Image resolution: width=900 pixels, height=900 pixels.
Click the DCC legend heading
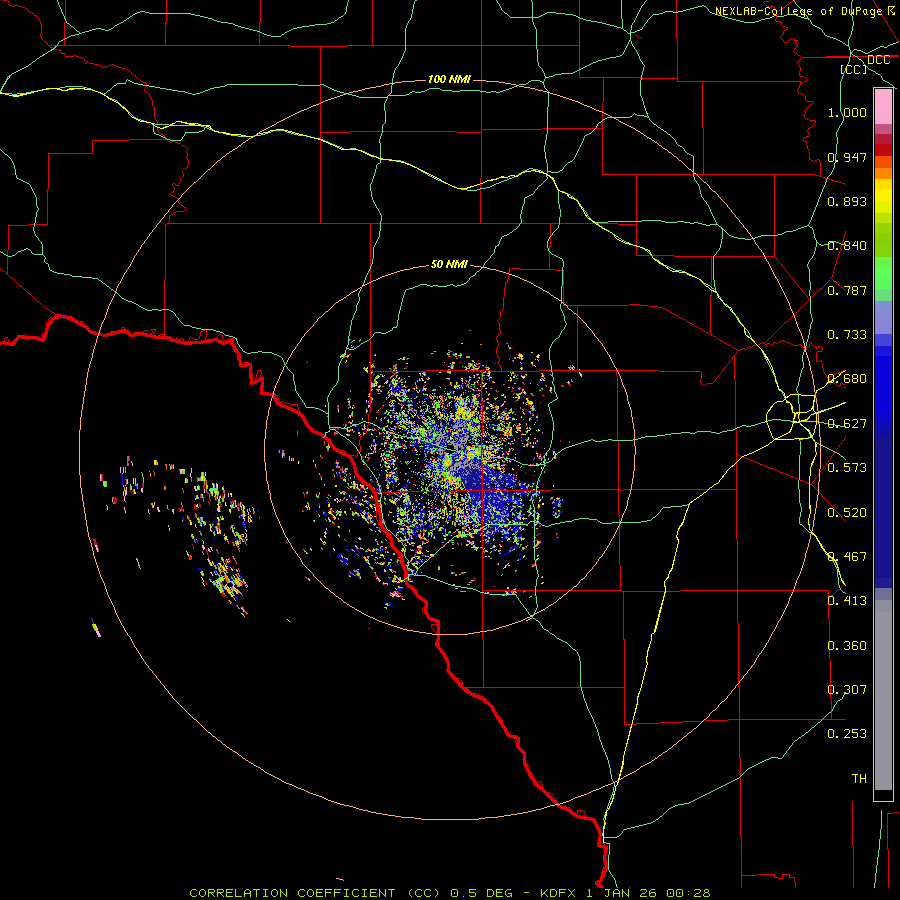click(x=878, y=60)
